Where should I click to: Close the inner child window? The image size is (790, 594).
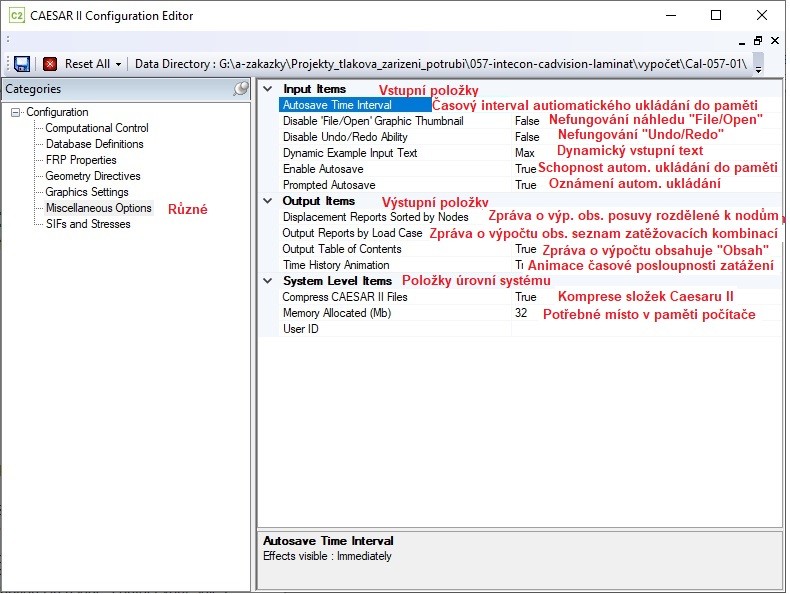[x=775, y=41]
